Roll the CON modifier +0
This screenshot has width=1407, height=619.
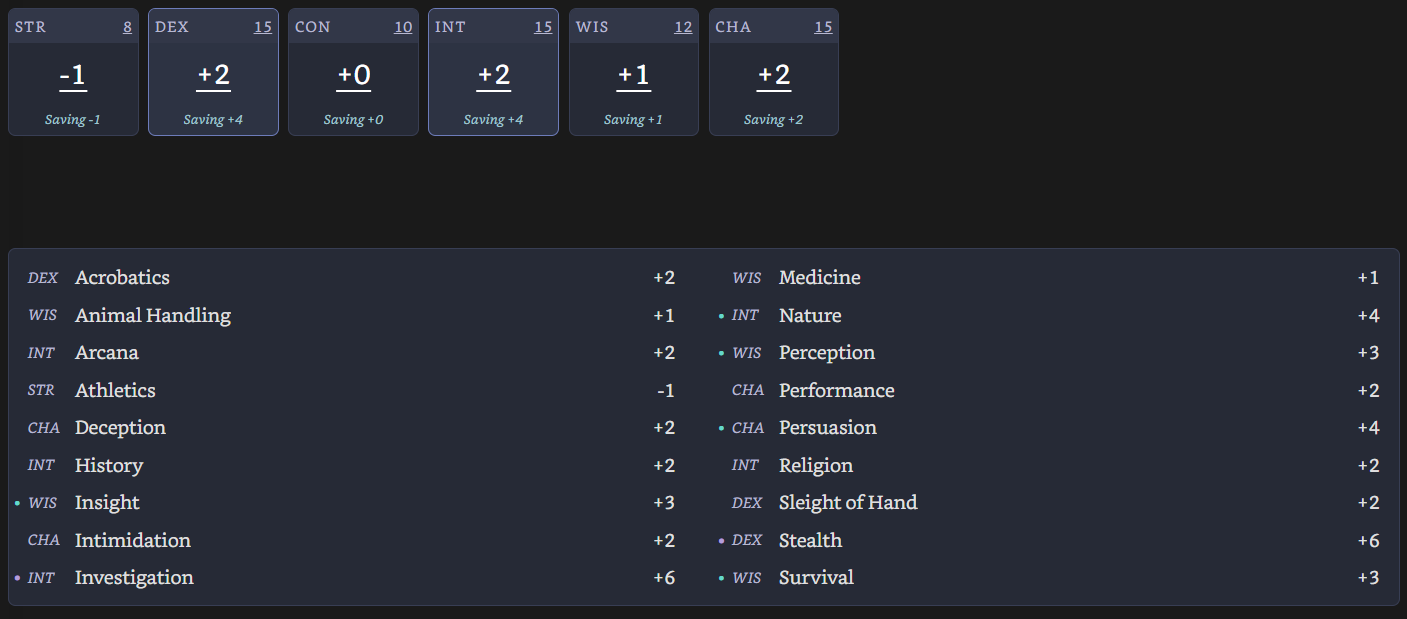(x=354, y=76)
